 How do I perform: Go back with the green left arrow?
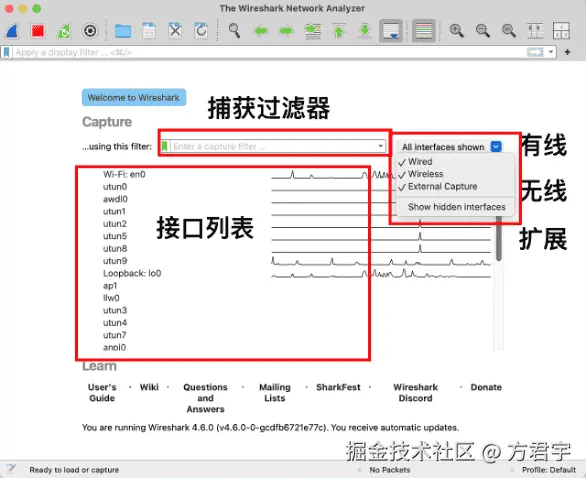point(261,31)
